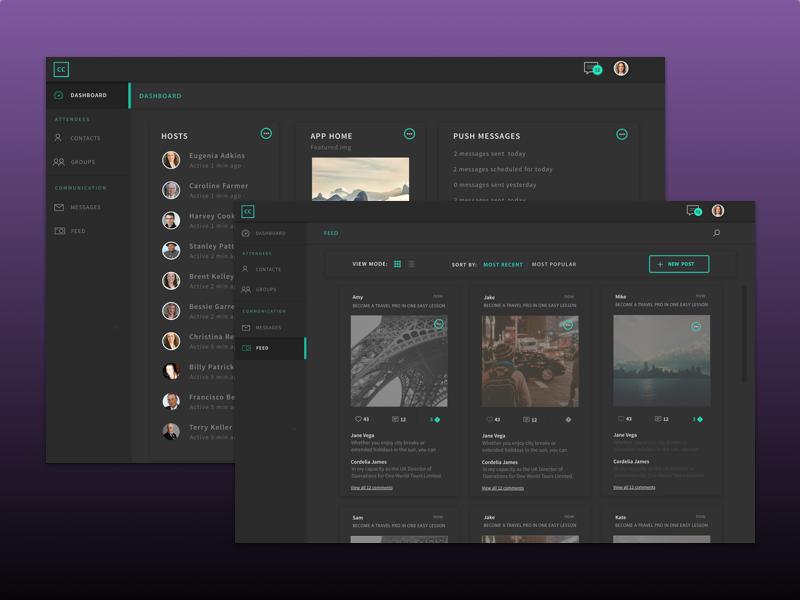Open "View all 12 comments" under Amy's post
Viewport: 800px width, 600px height.
pos(372,487)
